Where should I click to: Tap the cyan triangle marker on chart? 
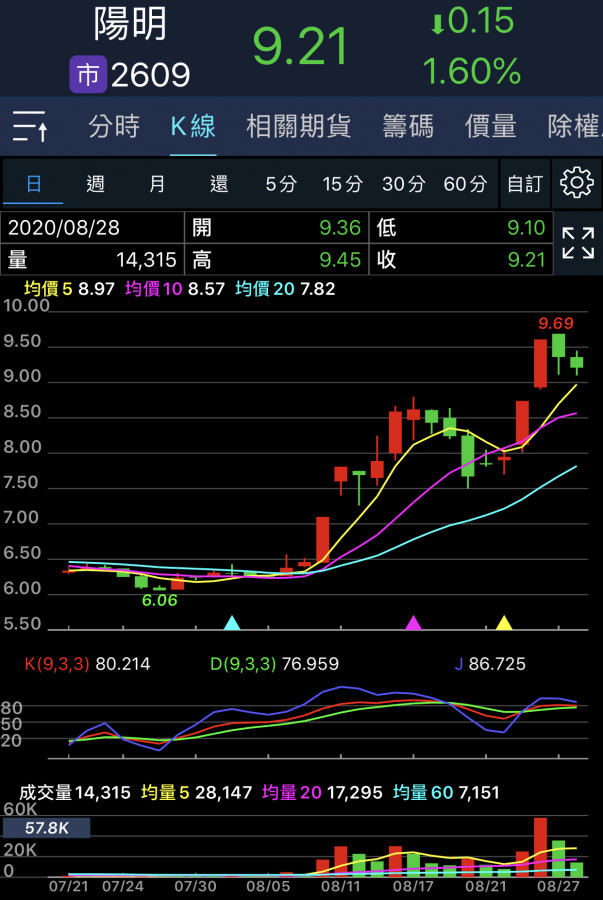pos(232,623)
